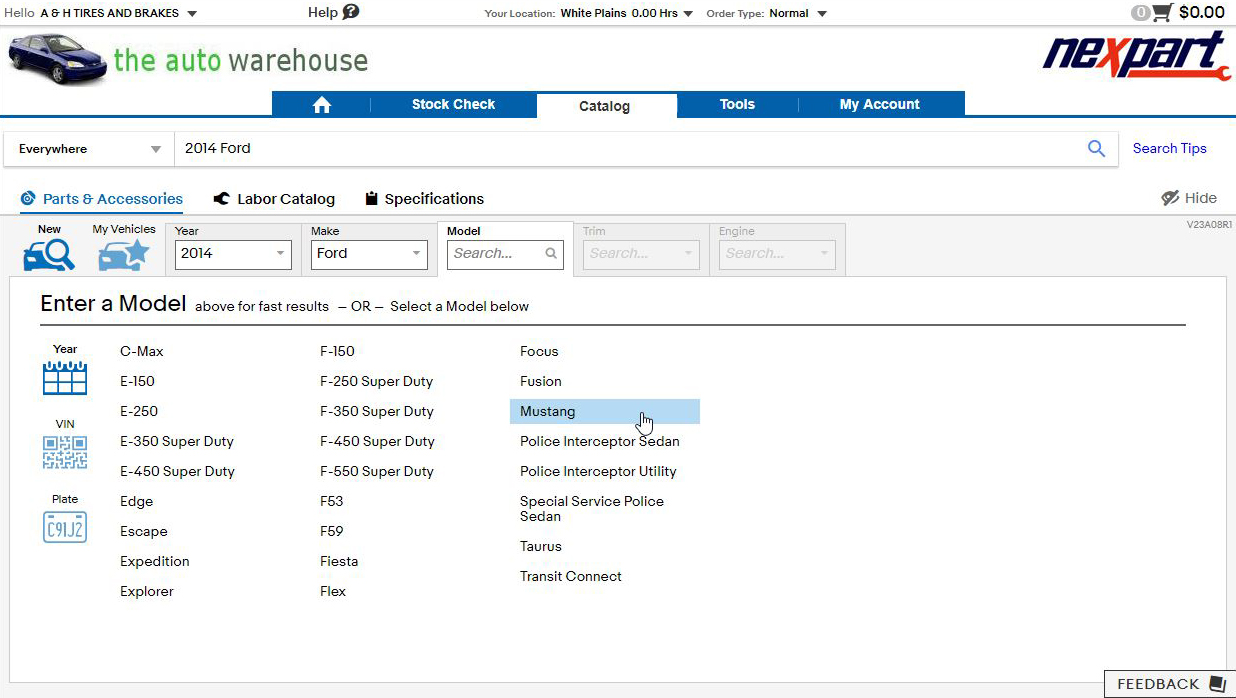1236x698 pixels.
Task: Open the Make Ford dropdown
Action: point(369,254)
